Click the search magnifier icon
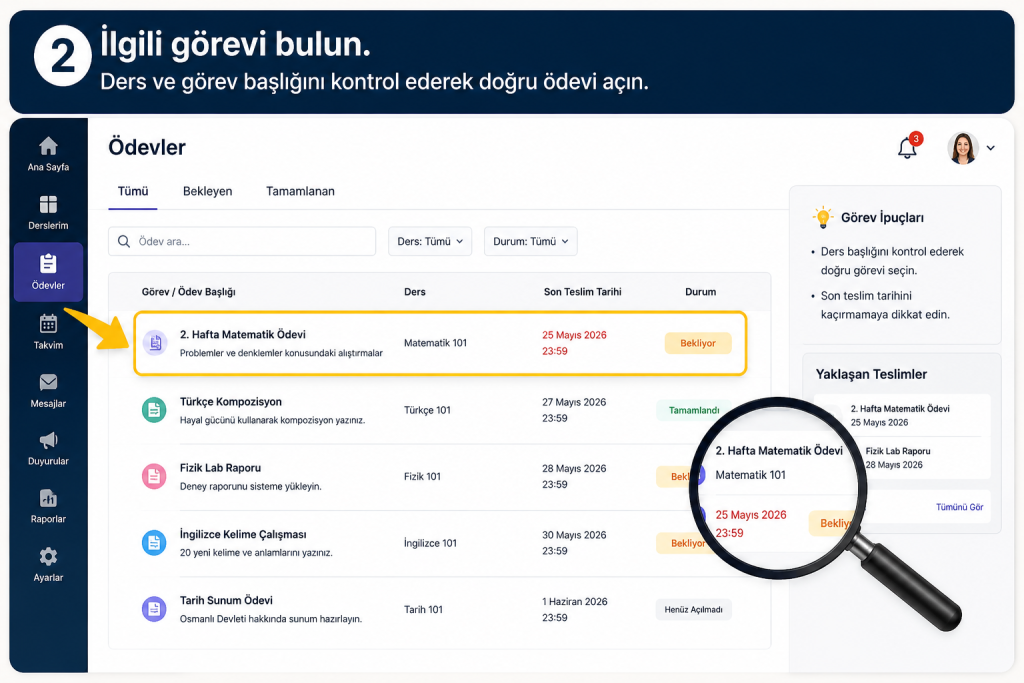The width and height of the screenshot is (1024, 683). point(123,242)
